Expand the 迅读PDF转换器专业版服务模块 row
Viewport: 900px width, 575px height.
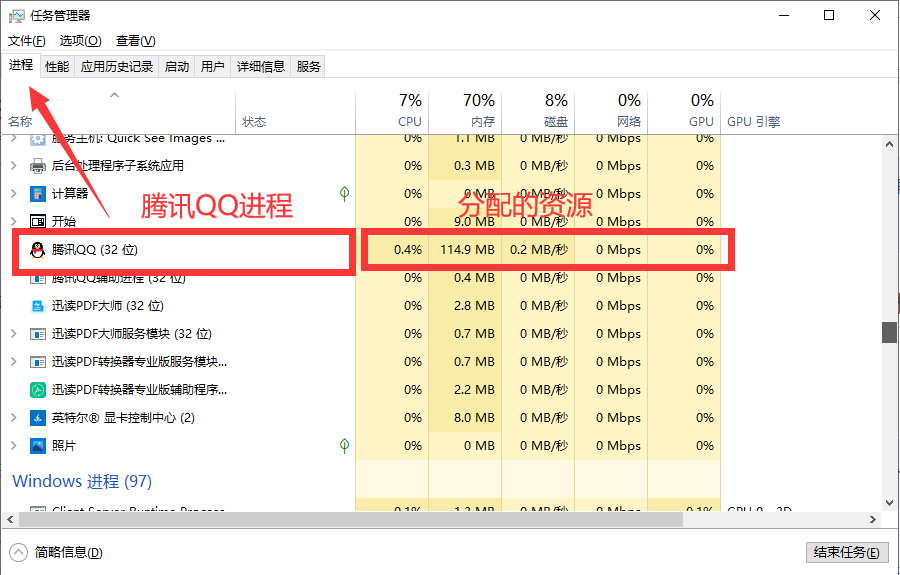[x=14, y=362]
